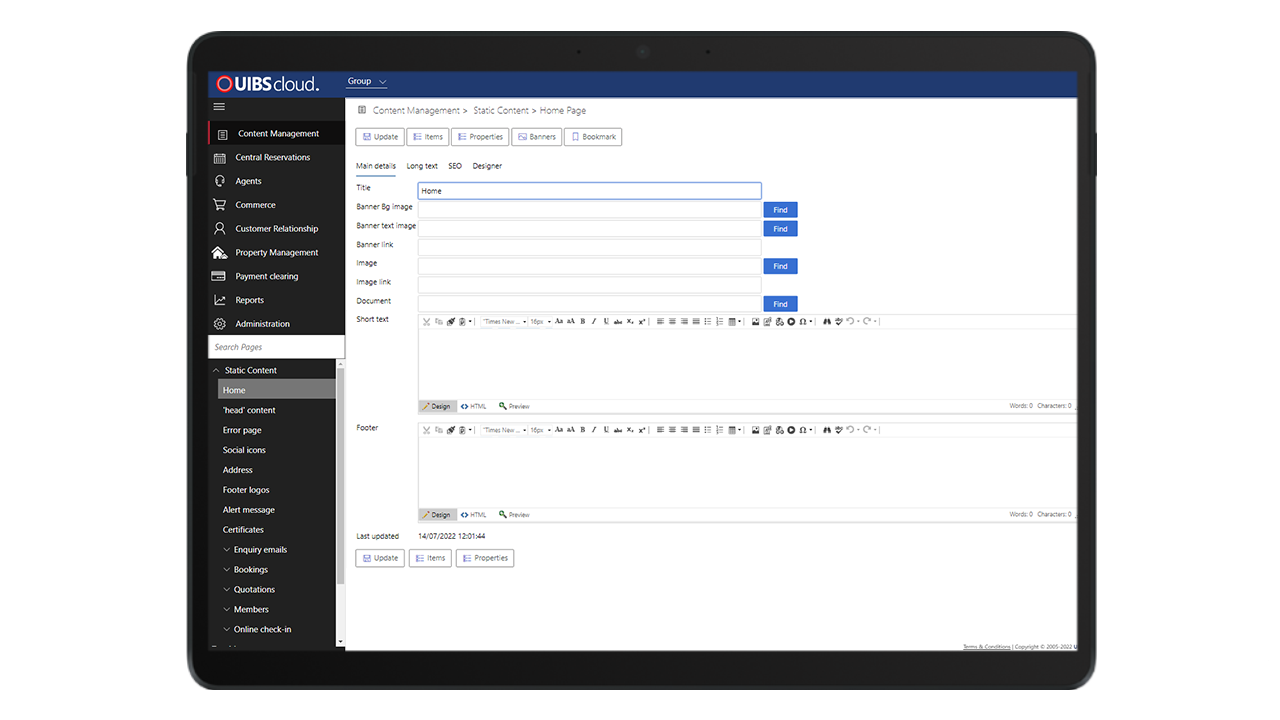Click Cut icon in Short text toolbar
The height and width of the screenshot is (720, 1280).
point(426,322)
